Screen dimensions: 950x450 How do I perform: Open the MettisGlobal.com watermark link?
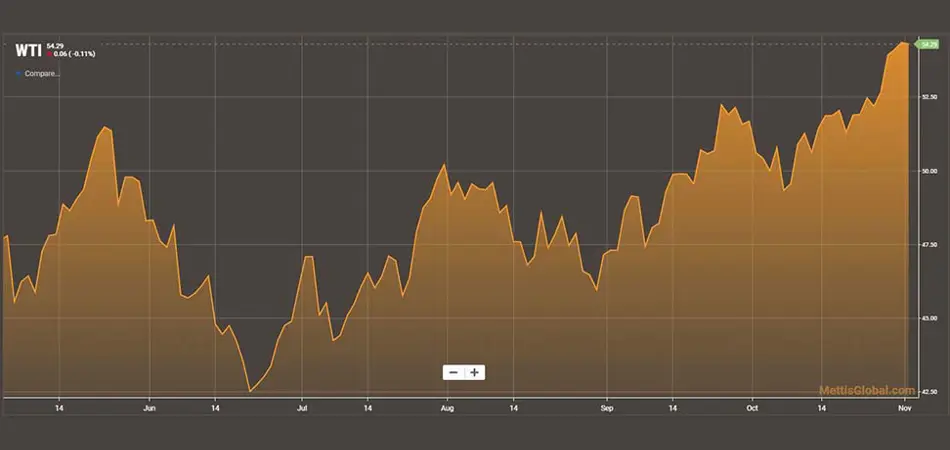[866, 391]
